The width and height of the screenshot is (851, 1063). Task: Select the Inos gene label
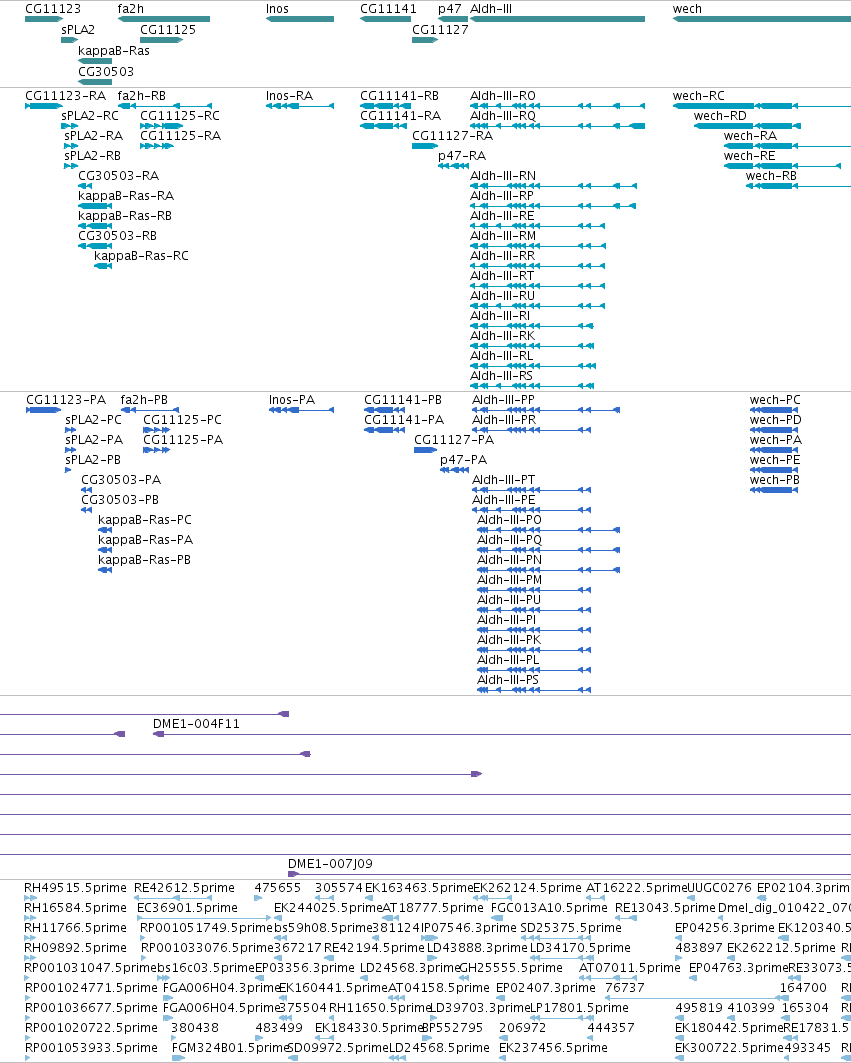(277, 9)
